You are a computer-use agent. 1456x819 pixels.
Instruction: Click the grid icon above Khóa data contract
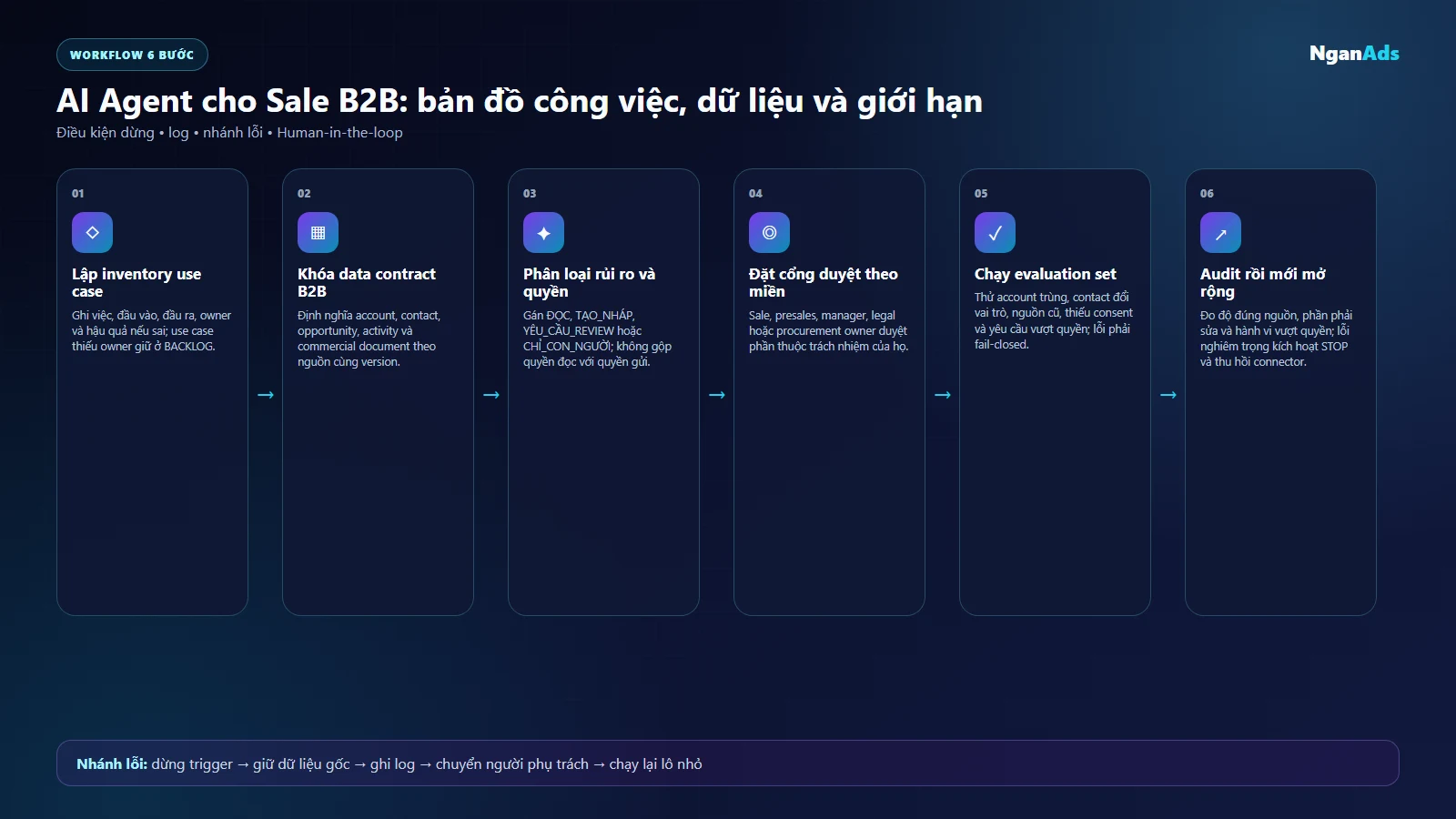[x=318, y=233]
